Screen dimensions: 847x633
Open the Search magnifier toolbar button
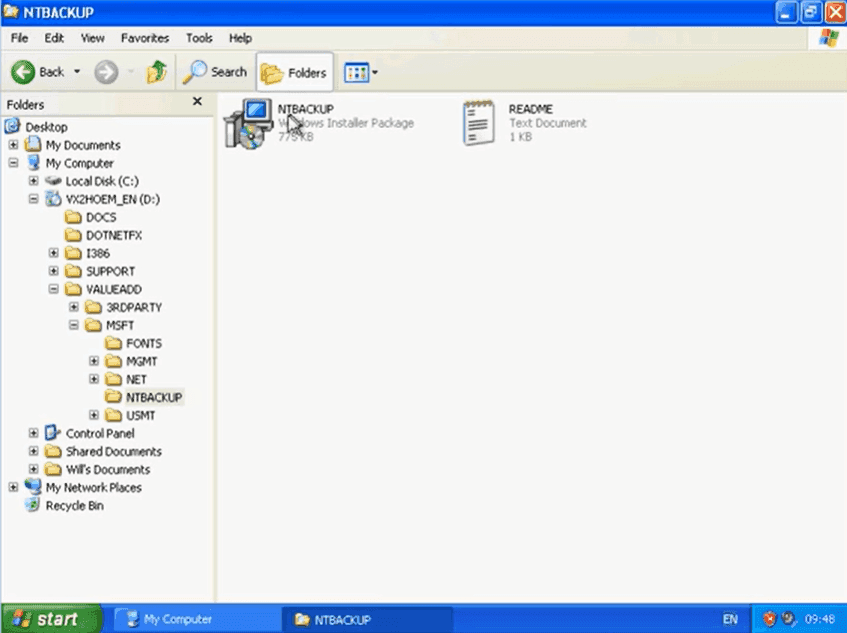pos(215,72)
